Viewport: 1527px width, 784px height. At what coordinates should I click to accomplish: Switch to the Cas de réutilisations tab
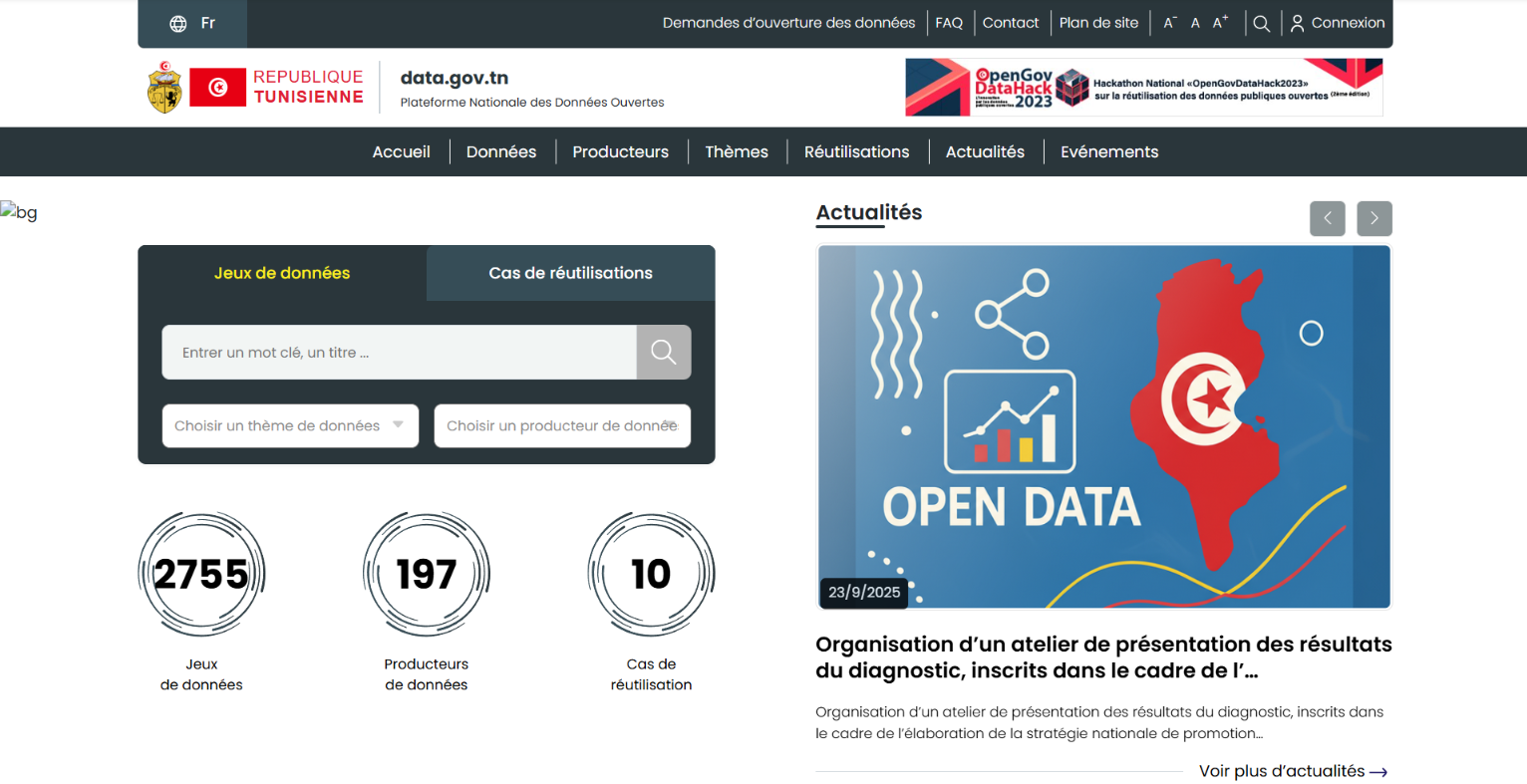(x=570, y=273)
